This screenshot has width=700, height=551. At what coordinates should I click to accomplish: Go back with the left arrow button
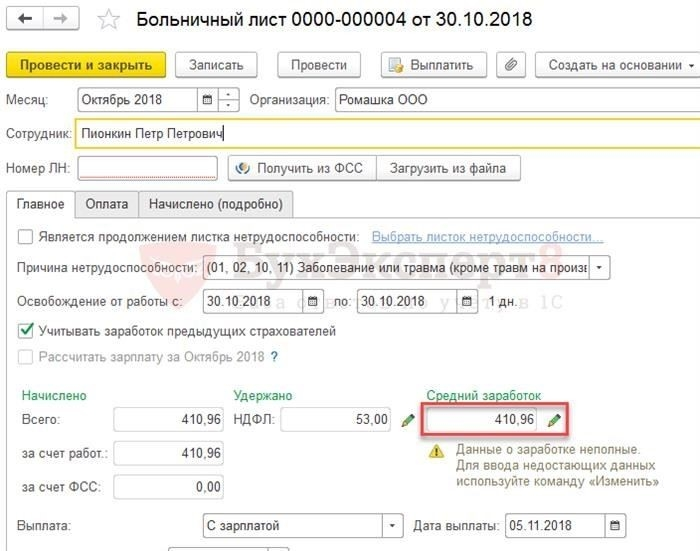(25, 19)
